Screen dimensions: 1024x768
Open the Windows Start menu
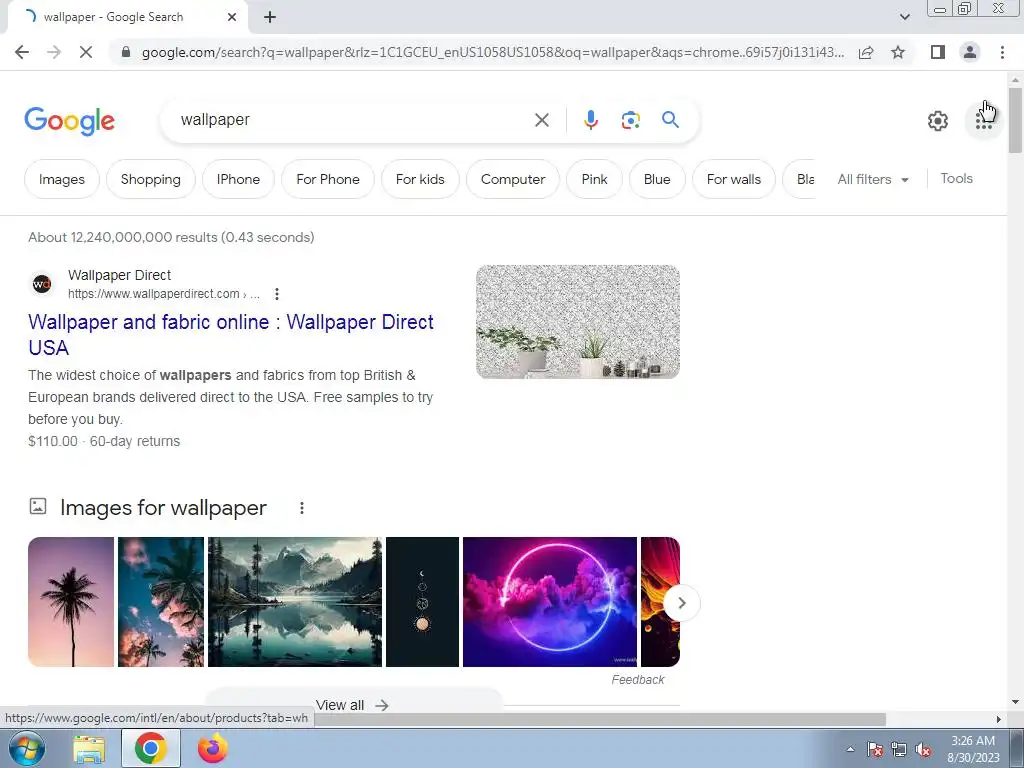coord(26,748)
